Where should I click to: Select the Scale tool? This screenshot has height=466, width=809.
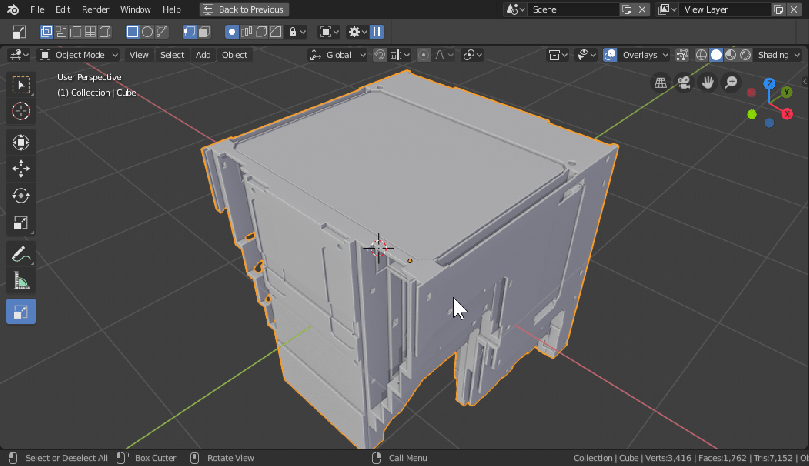pyautogui.click(x=21, y=223)
